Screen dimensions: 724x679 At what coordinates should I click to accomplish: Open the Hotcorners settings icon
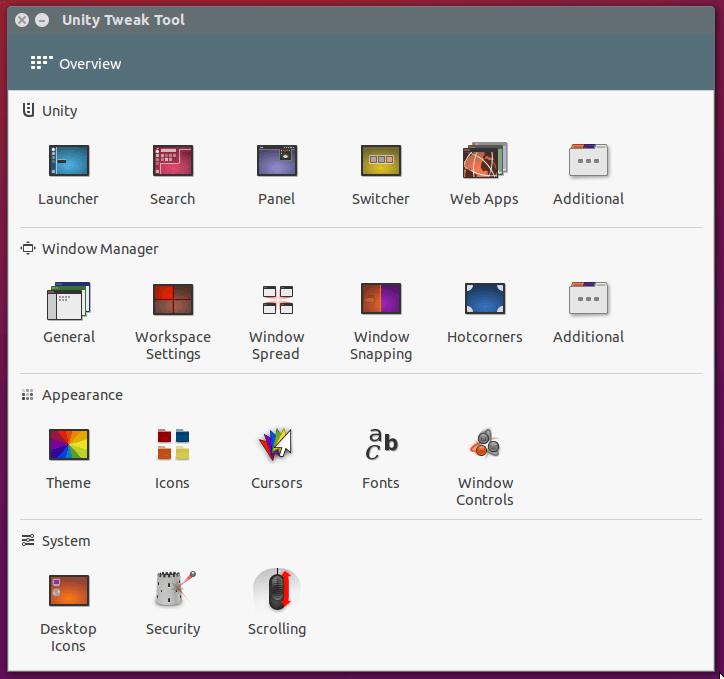click(484, 299)
